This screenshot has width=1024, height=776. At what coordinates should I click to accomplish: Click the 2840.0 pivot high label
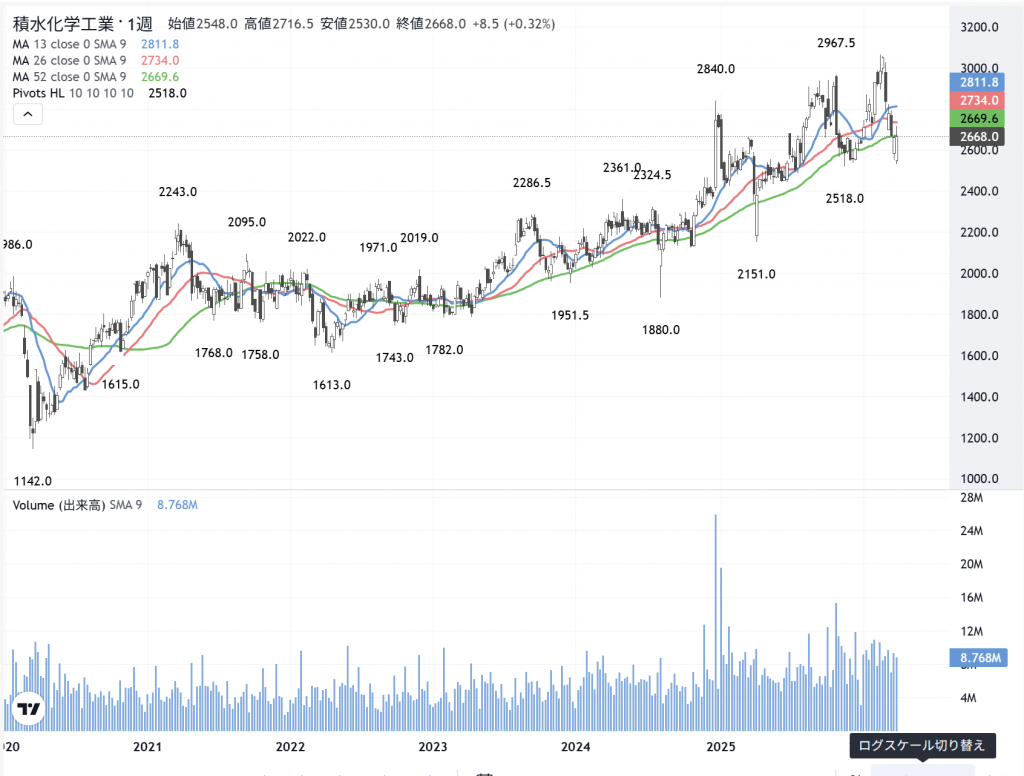716,69
